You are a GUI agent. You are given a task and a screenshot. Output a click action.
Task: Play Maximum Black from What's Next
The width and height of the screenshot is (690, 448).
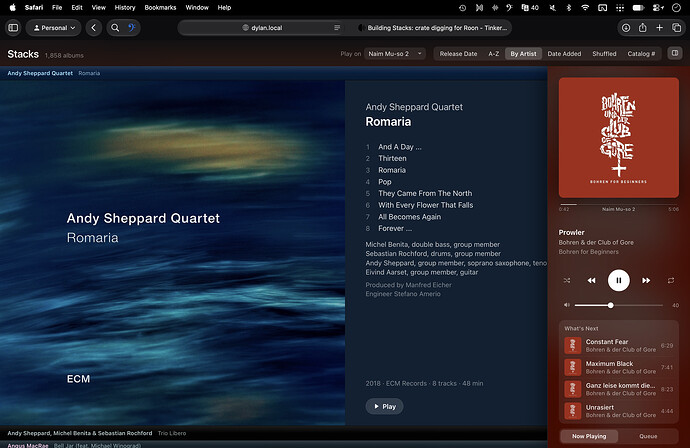(x=619, y=367)
